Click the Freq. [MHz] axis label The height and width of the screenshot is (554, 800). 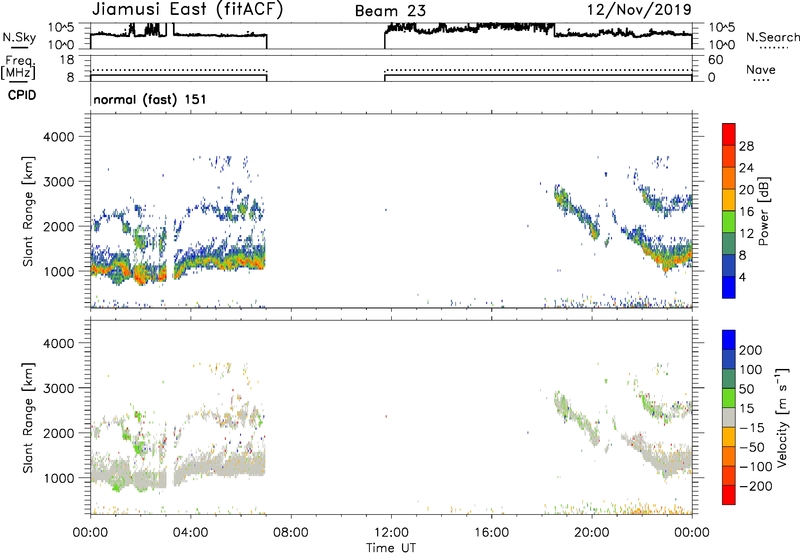(x=19, y=68)
